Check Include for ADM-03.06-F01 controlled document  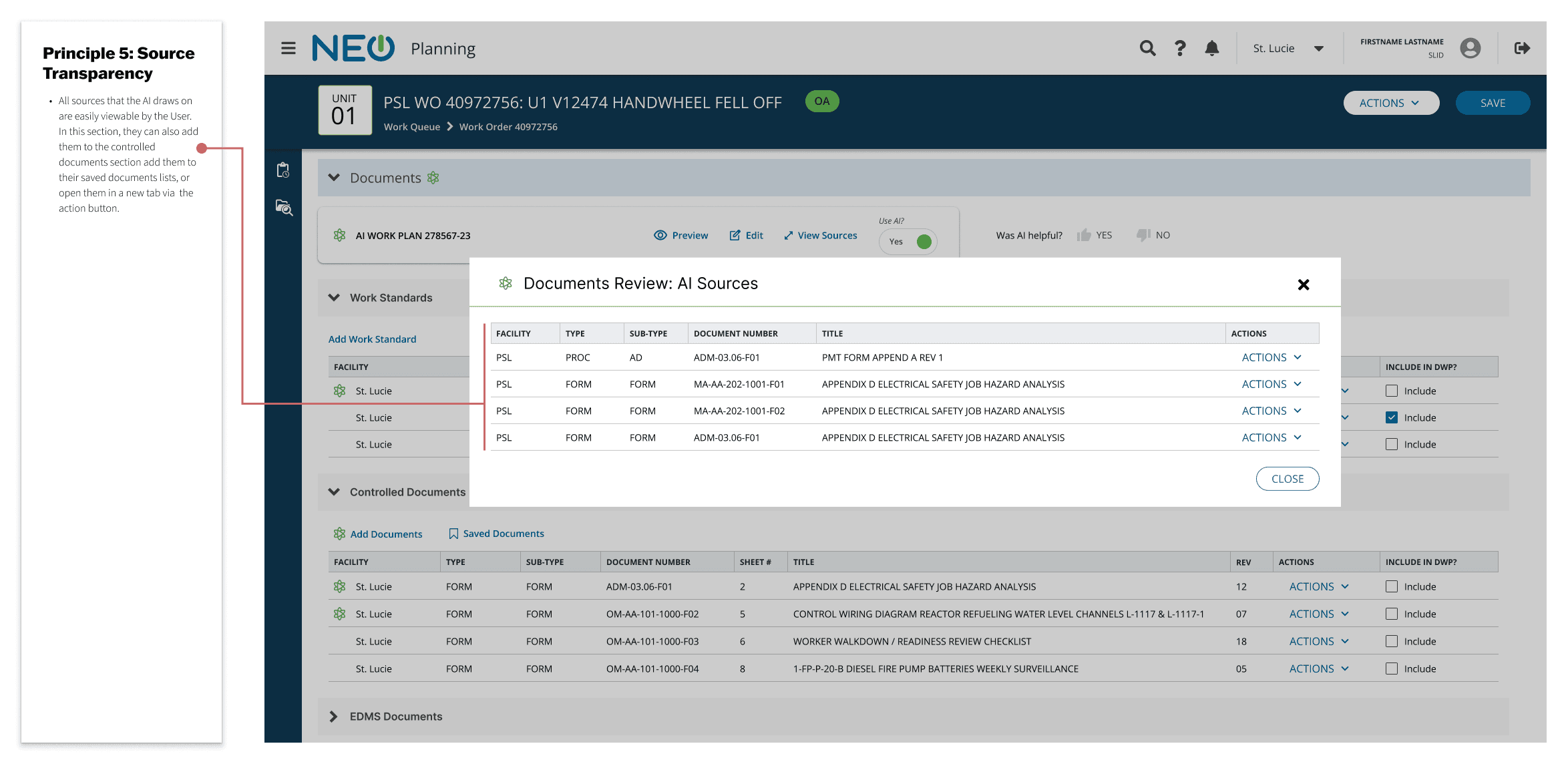[1392, 586]
